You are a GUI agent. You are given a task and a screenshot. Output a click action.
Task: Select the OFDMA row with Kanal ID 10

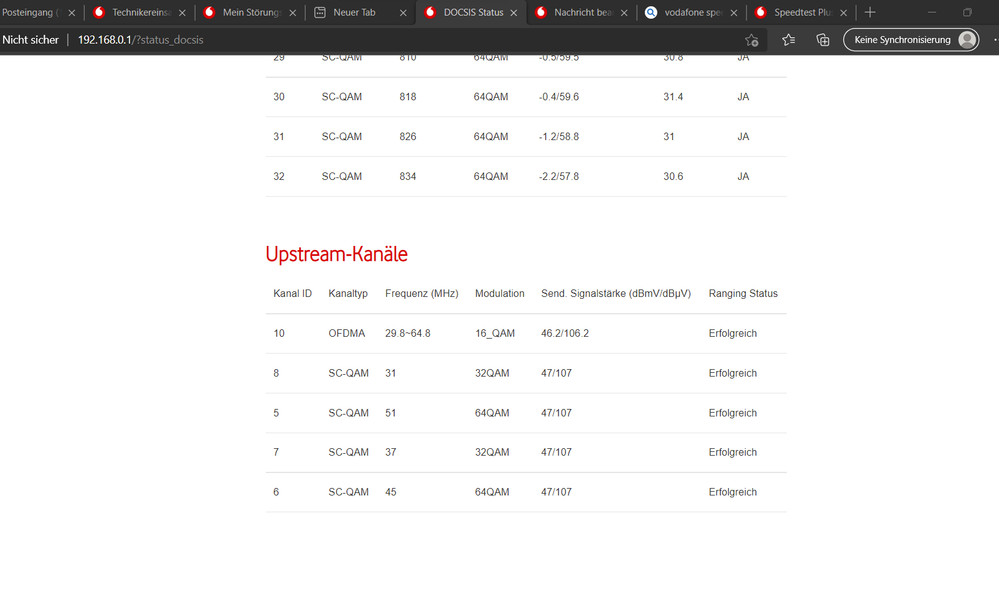coord(347,333)
